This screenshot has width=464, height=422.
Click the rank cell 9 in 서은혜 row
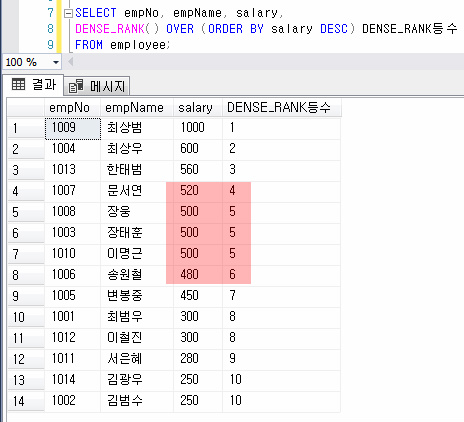coord(281,359)
